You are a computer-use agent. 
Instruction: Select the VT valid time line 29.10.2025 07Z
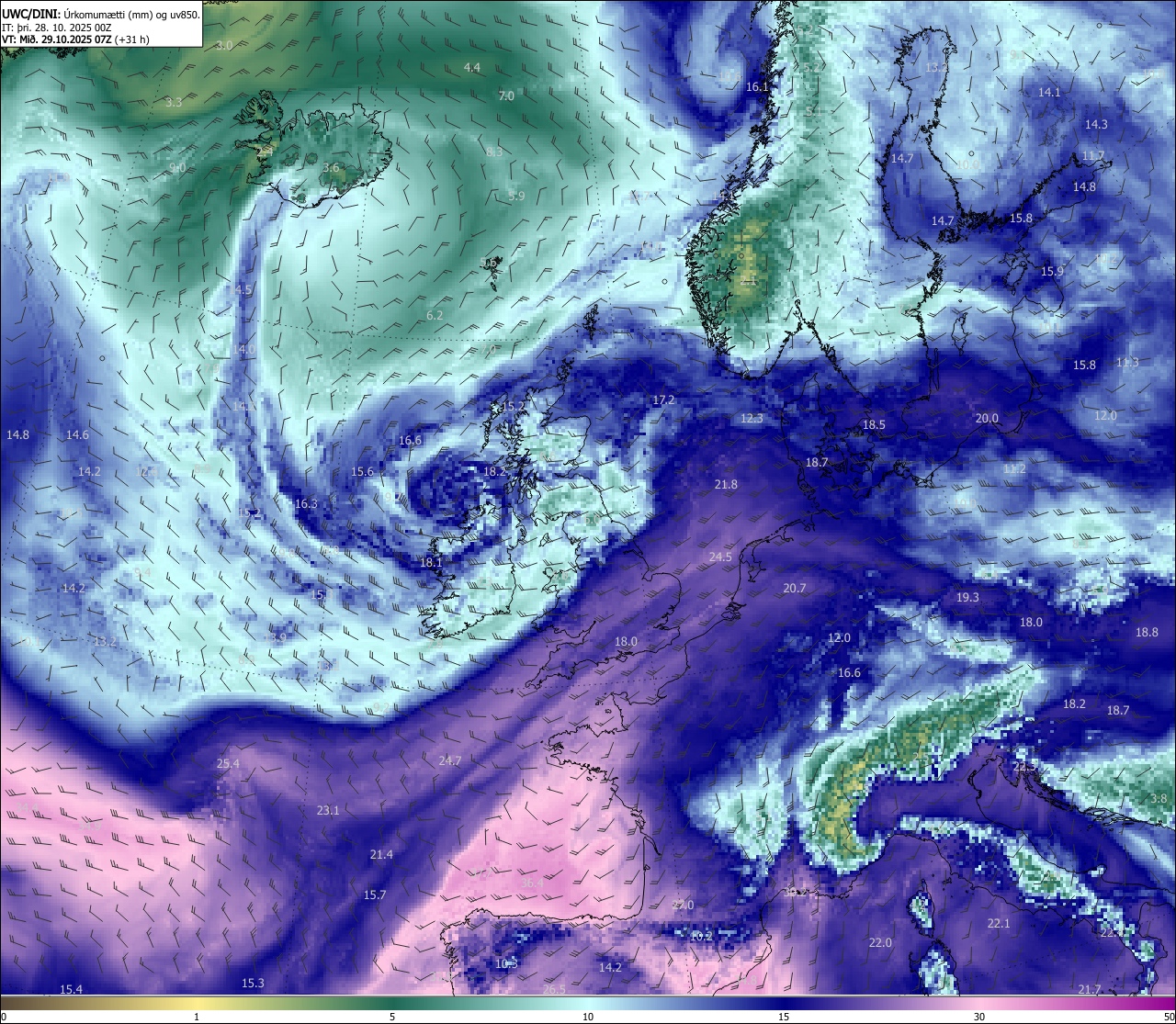coord(75,39)
